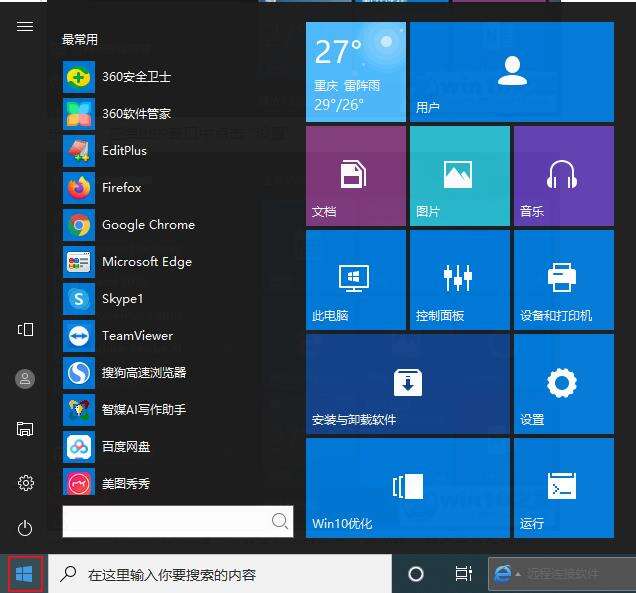Screen dimensions: 636x593
Task: Open the 控制面板 tile
Action: click(460, 280)
